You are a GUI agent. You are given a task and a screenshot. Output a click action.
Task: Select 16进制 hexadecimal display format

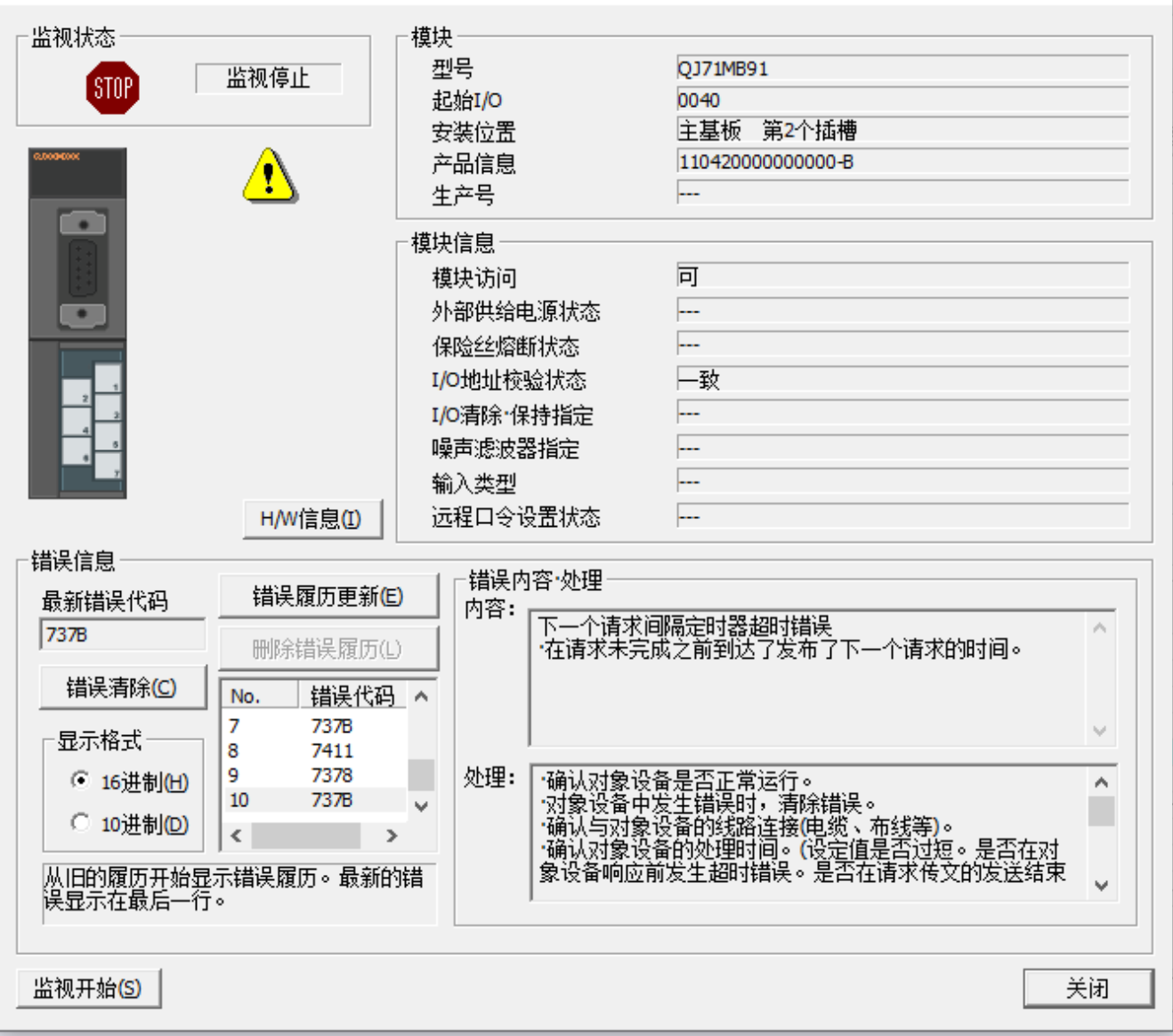pyautogui.click(x=81, y=781)
